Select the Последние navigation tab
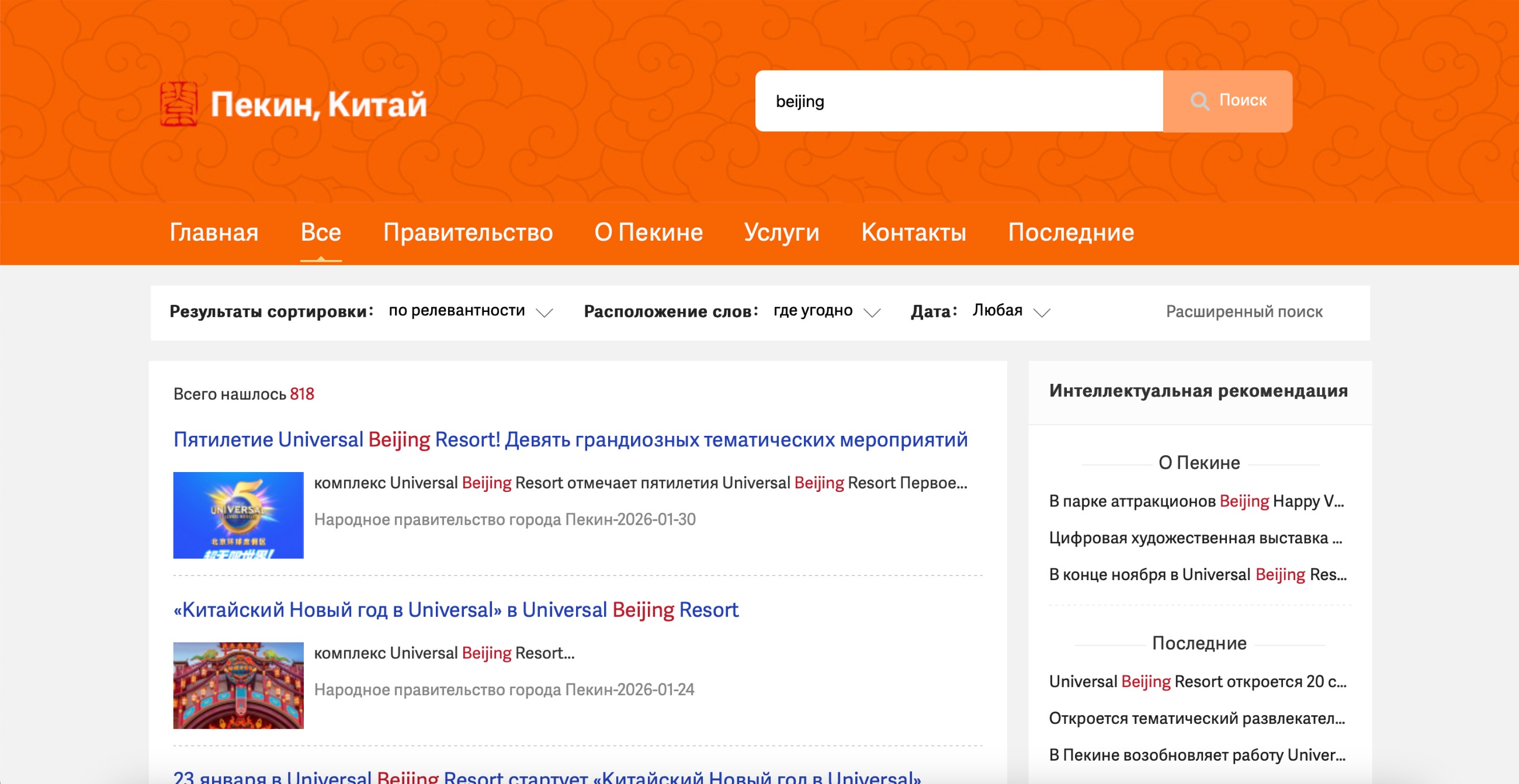This screenshot has height=784, width=1519. click(x=1070, y=233)
